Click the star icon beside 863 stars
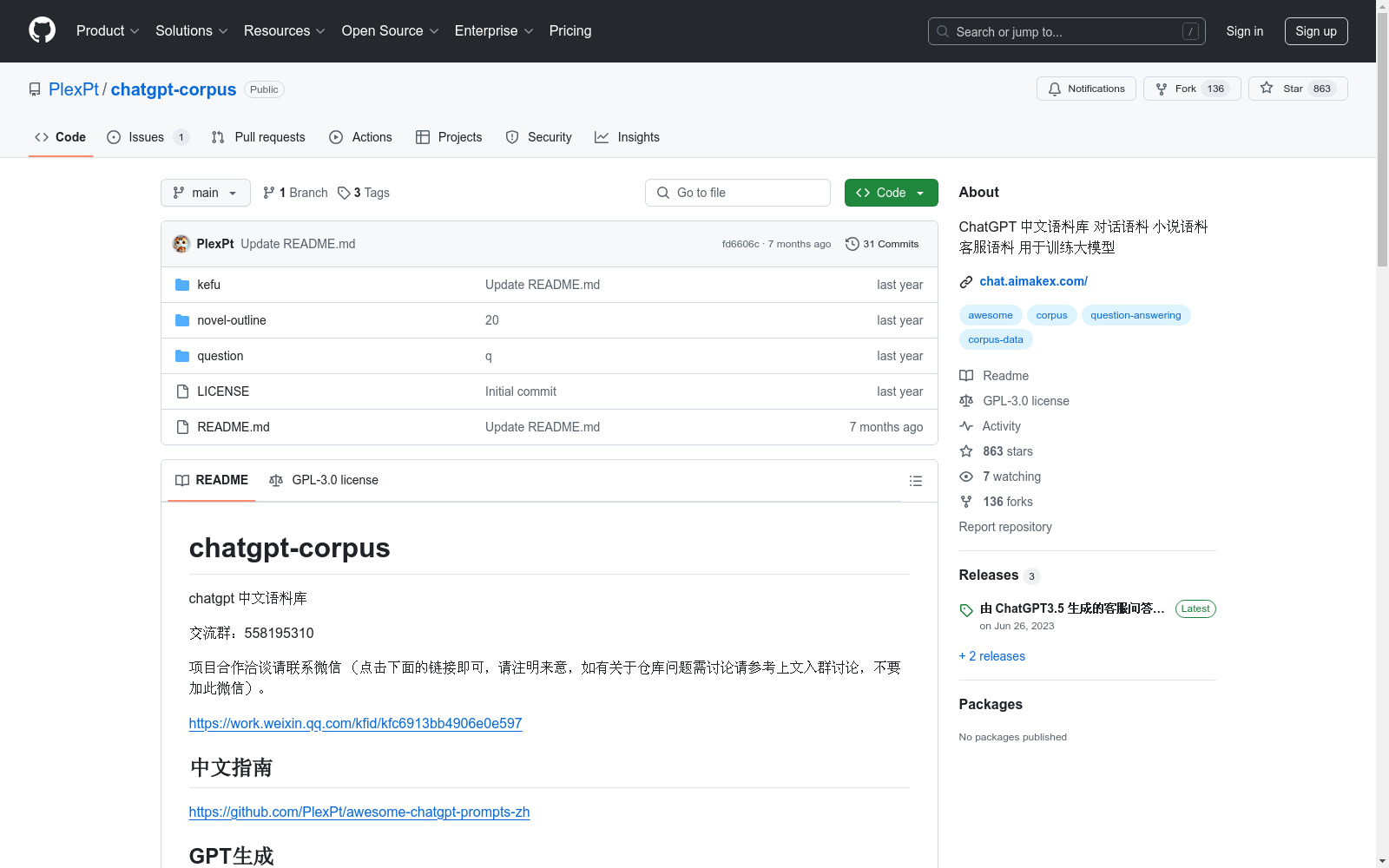The height and width of the screenshot is (868, 1389). 966,451
